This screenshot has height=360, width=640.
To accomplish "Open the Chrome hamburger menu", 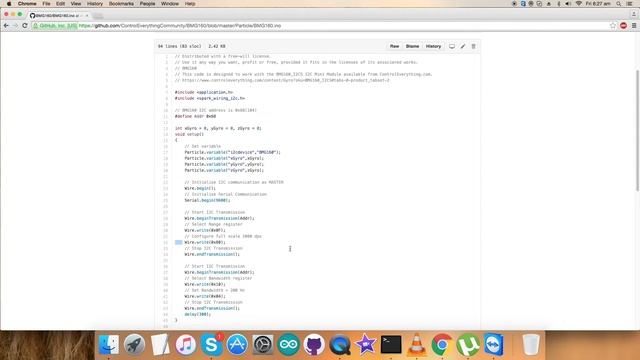I will click(x=634, y=25).
